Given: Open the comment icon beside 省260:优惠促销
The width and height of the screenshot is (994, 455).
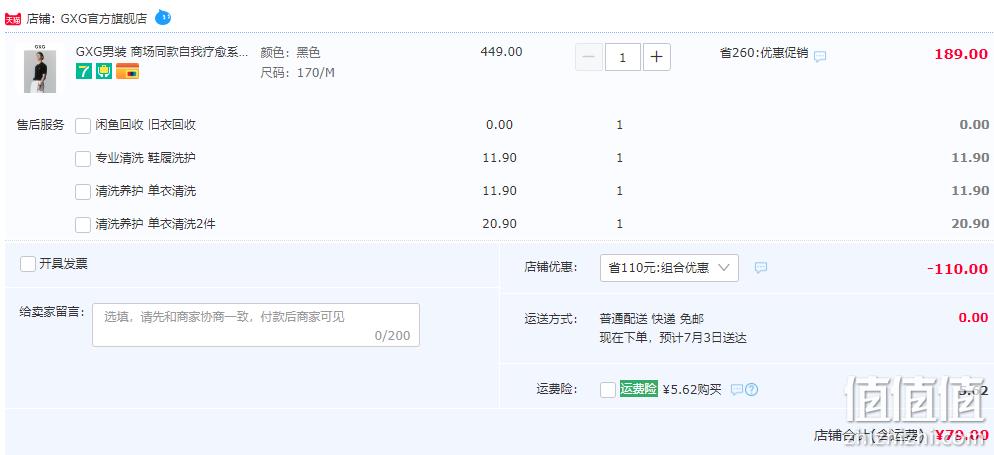Looking at the screenshot, I should (x=820, y=56).
